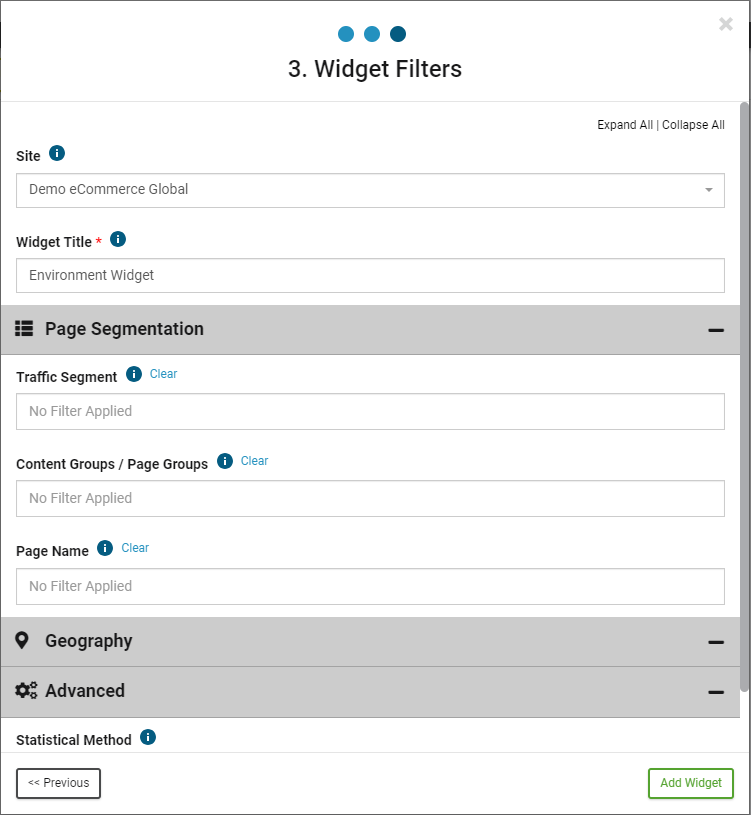Click the Geography map pin icon
This screenshot has height=815, width=751.
(x=22, y=640)
